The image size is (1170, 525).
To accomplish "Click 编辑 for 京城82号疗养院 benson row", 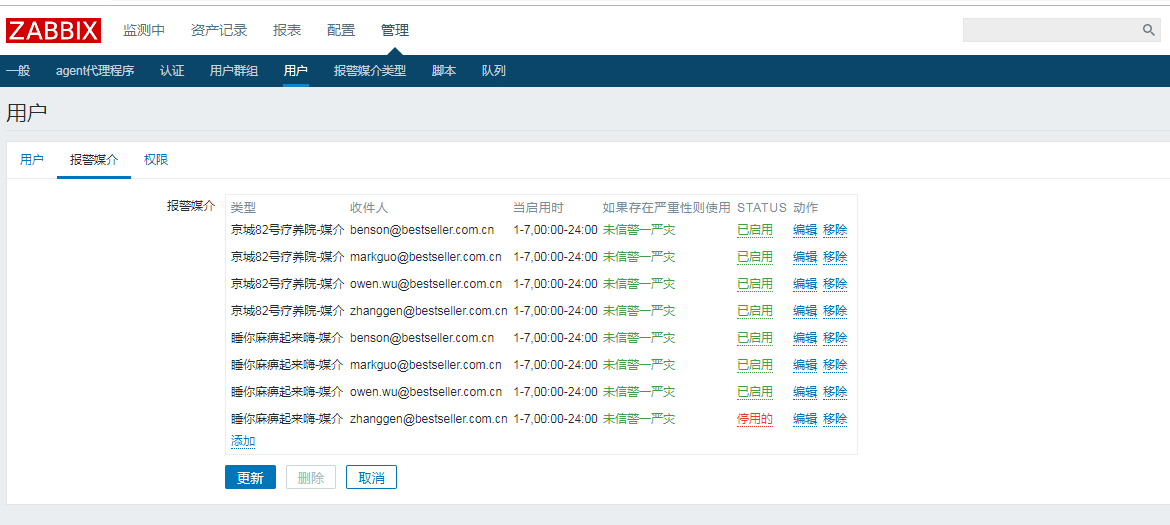I will tap(805, 230).
